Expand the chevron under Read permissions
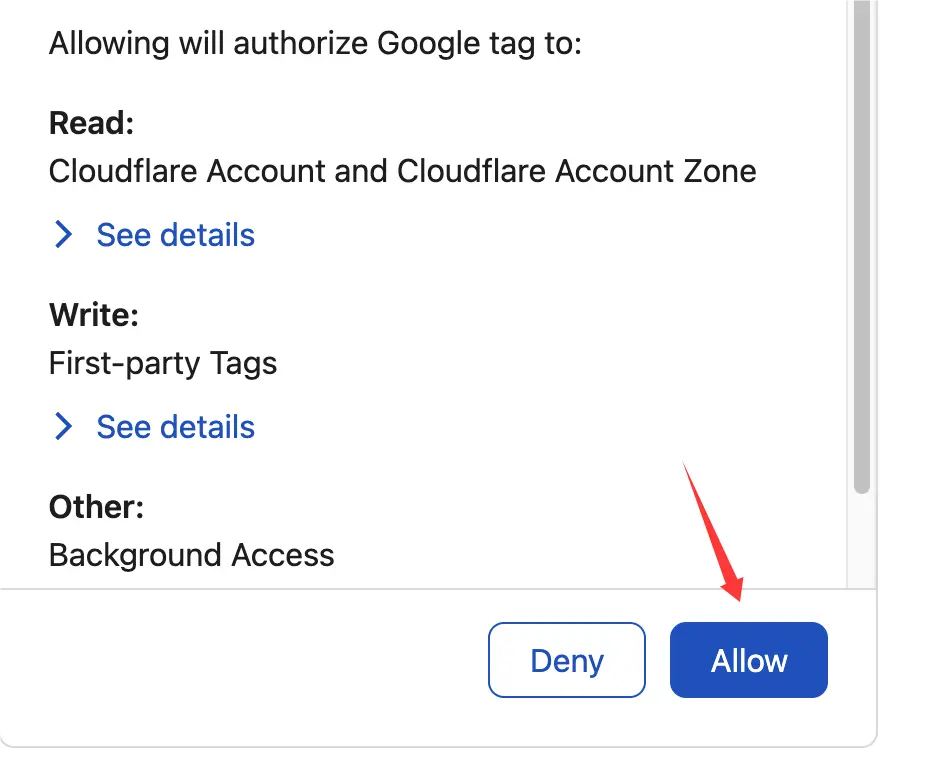The width and height of the screenshot is (944, 774). (63, 234)
